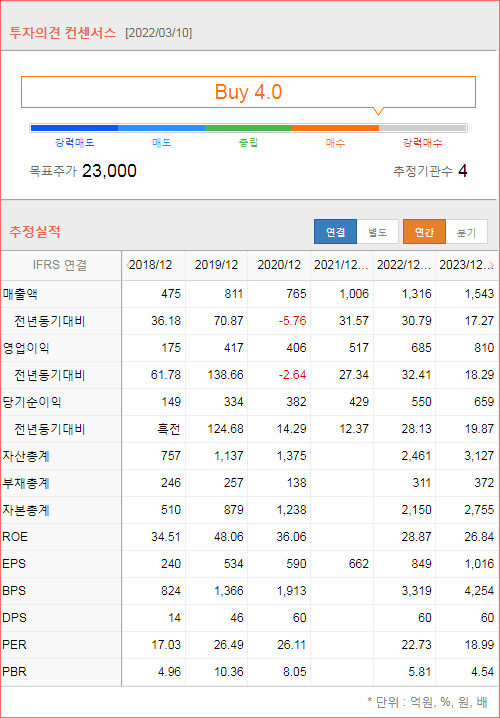500x718 pixels.
Task: Click negative -5.76 sales growth value
Action: coord(291,321)
